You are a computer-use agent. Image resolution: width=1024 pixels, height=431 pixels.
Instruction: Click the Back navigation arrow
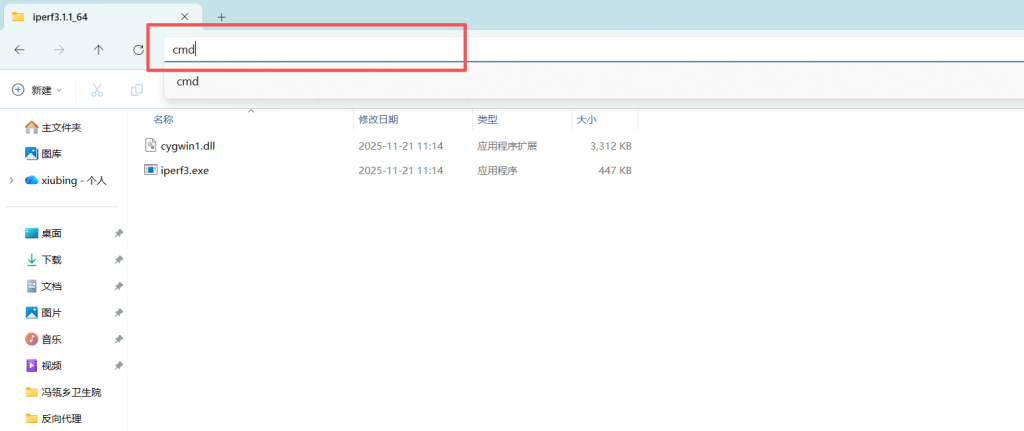[19, 50]
